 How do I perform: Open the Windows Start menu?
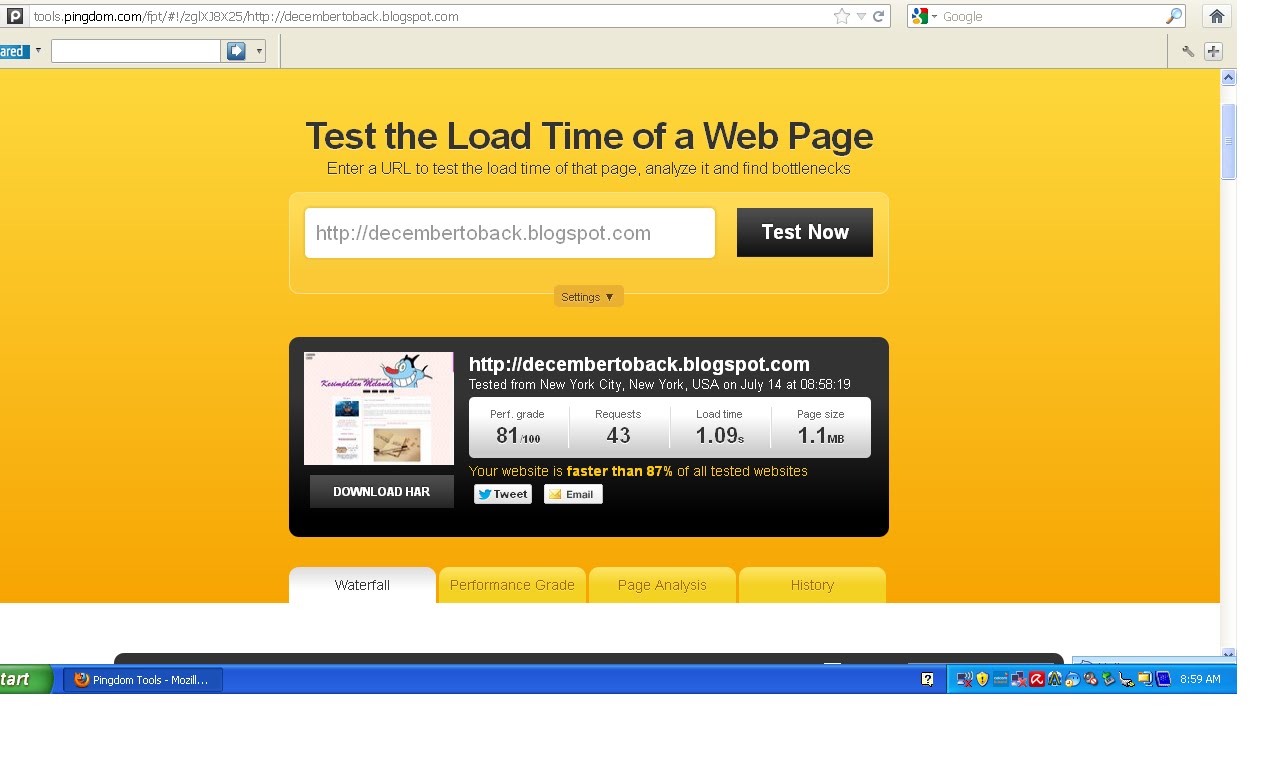pos(26,680)
